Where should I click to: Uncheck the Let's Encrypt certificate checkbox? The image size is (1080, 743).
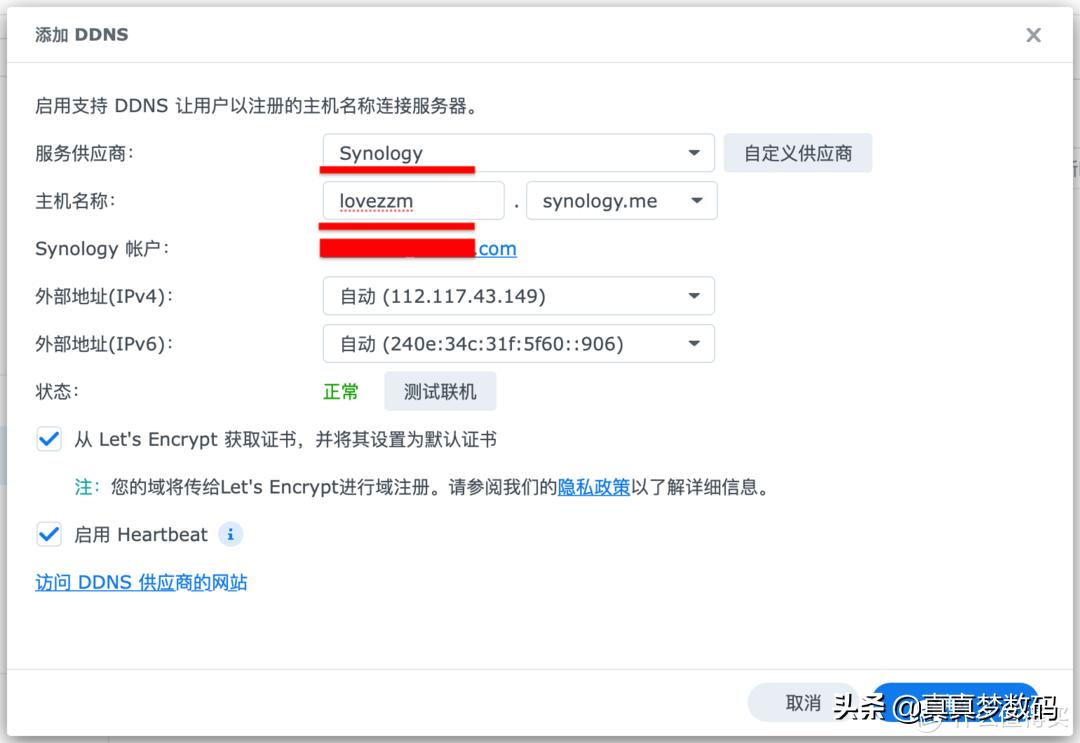[49, 438]
